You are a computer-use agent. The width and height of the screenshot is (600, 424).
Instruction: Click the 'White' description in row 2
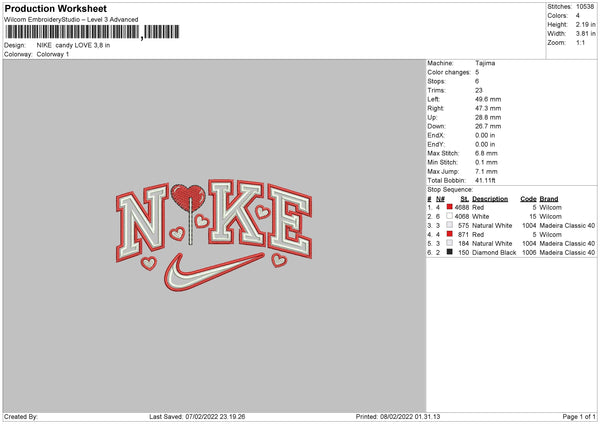(481, 217)
